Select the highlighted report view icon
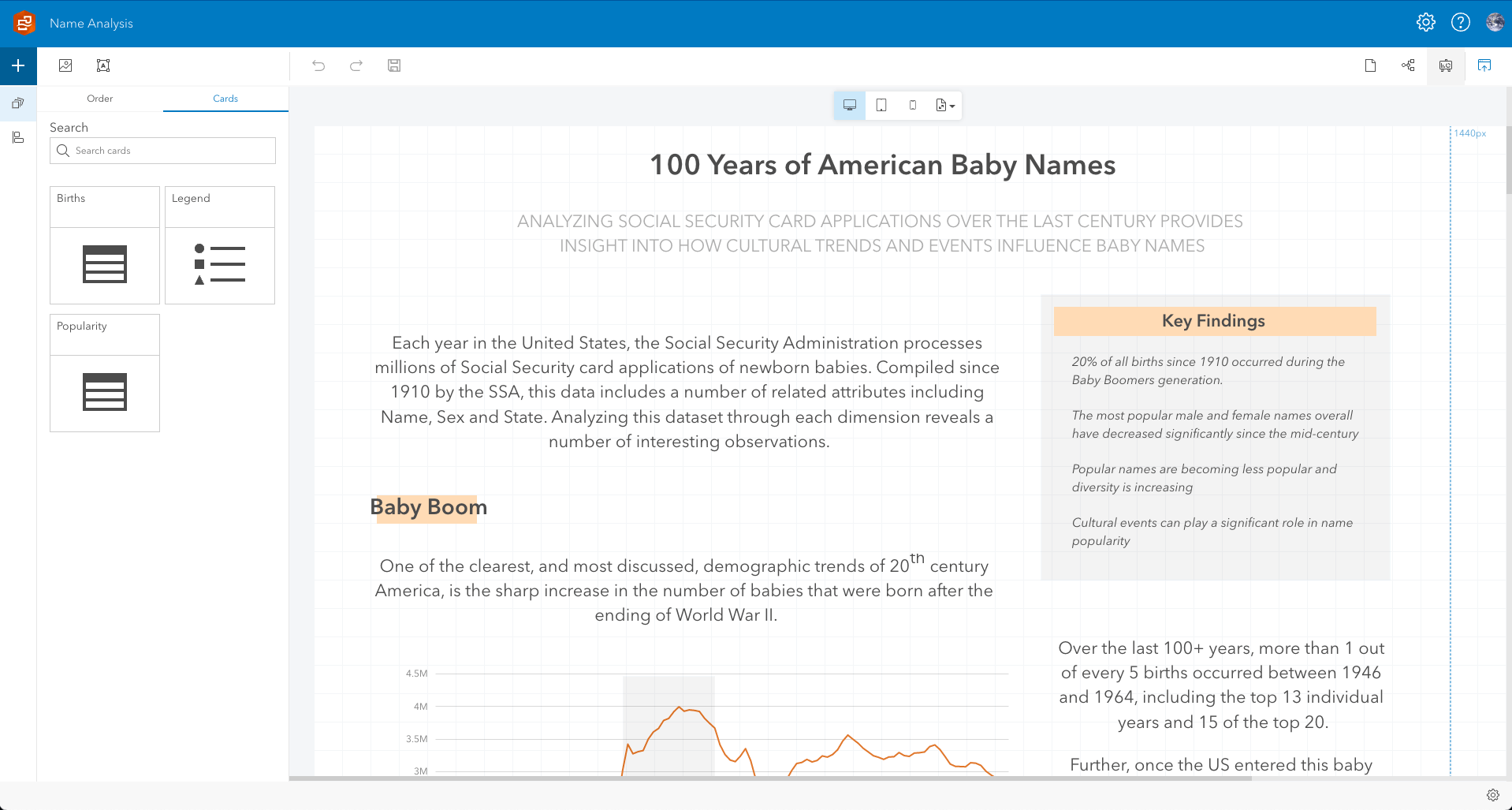This screenshot has height=810, width=1512. (1446, 65)
